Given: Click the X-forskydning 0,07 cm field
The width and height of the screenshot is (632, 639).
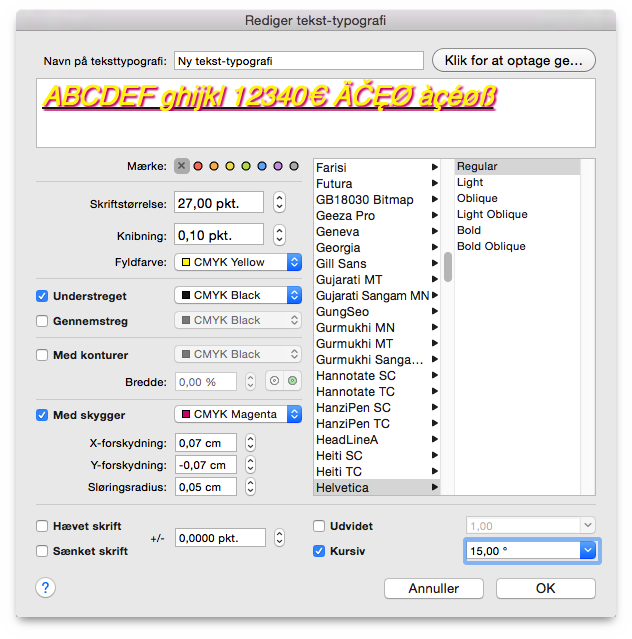Looking at the screenshot, I should click(x=206, y=443).
